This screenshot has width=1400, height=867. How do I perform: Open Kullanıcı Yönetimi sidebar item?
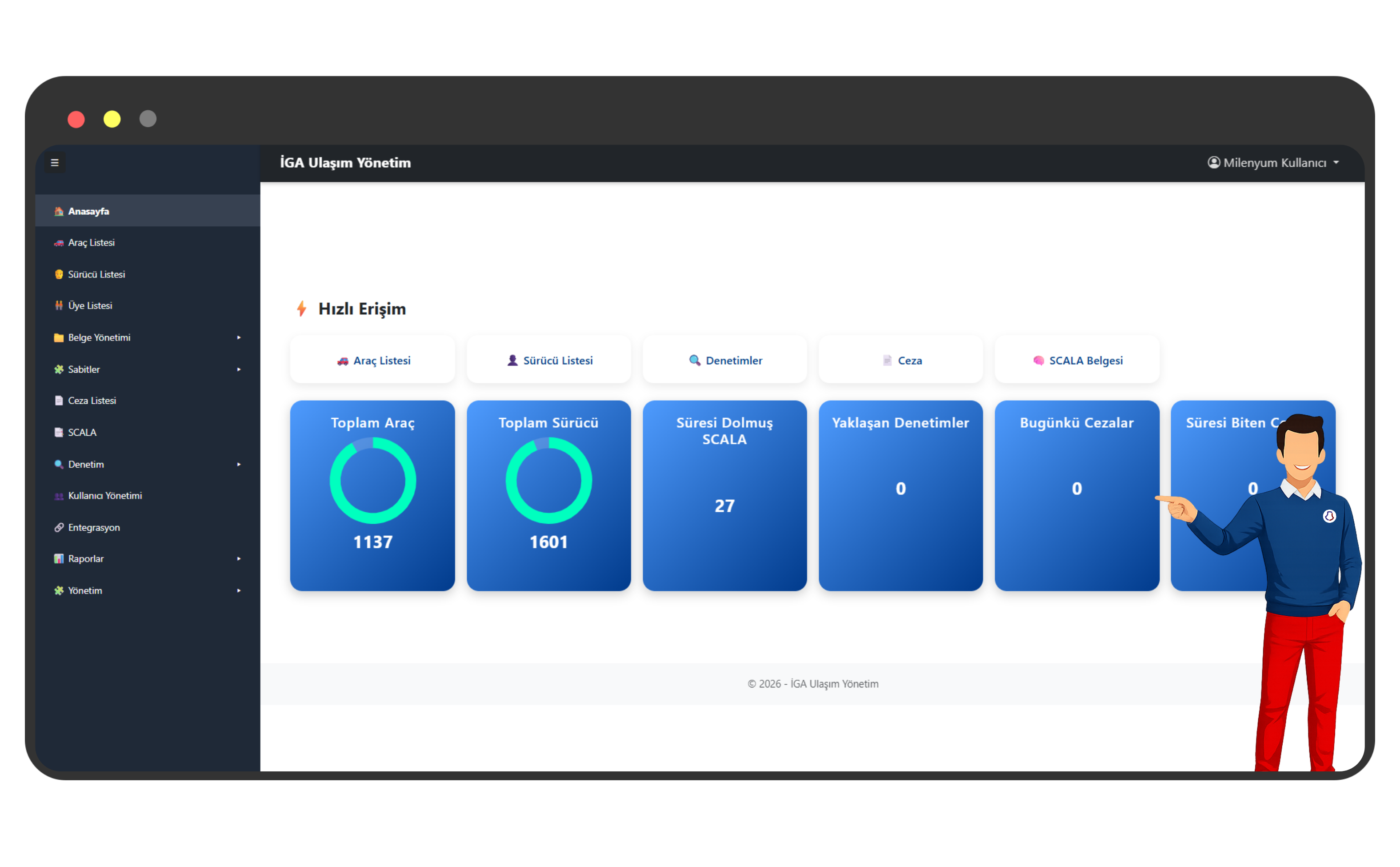click(x=147, y=495)
